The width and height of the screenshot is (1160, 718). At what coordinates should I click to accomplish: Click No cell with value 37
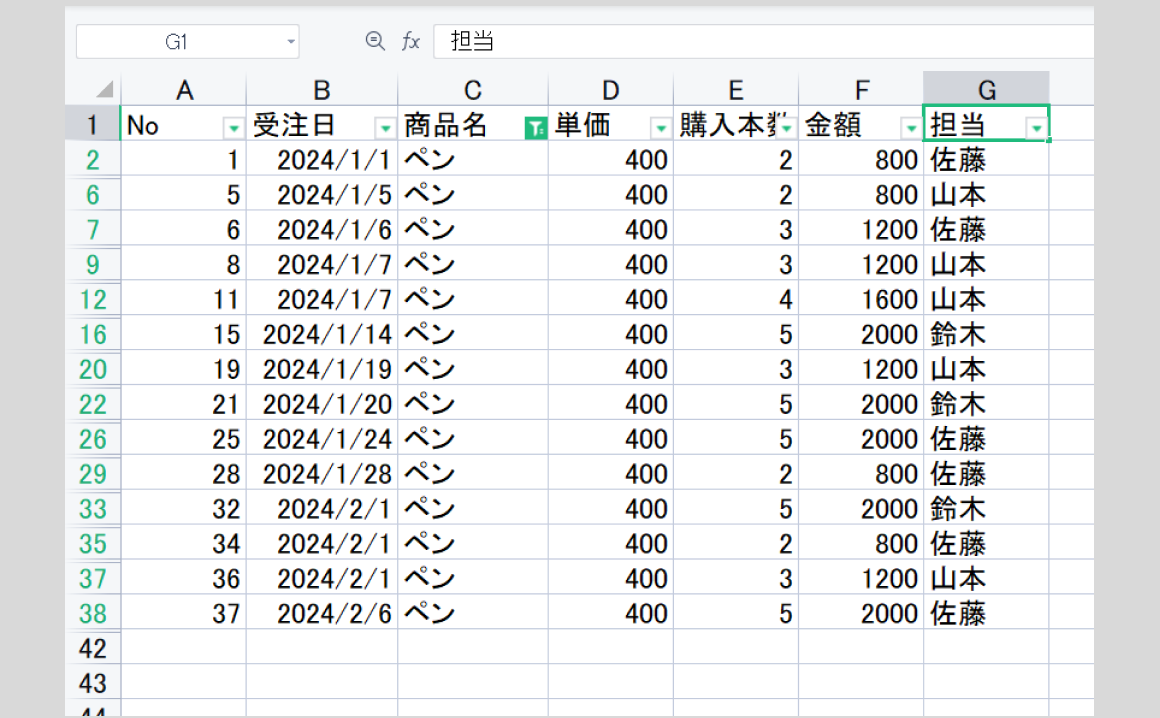[183, 613]
